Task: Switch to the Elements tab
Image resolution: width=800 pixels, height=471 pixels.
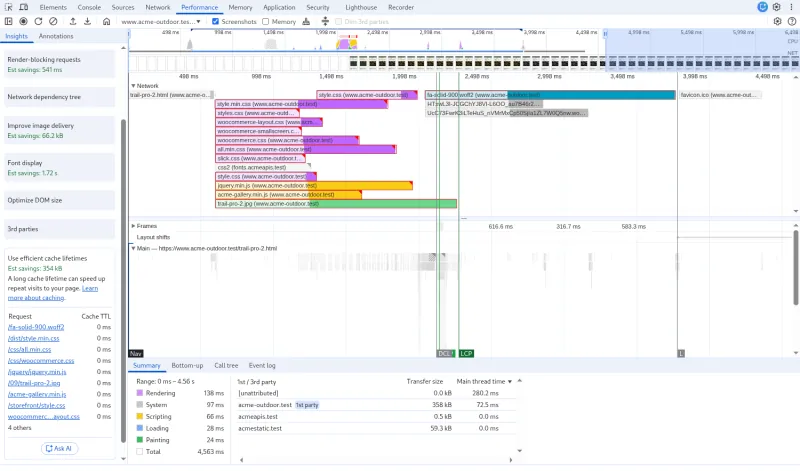Action: pos(53,7)
